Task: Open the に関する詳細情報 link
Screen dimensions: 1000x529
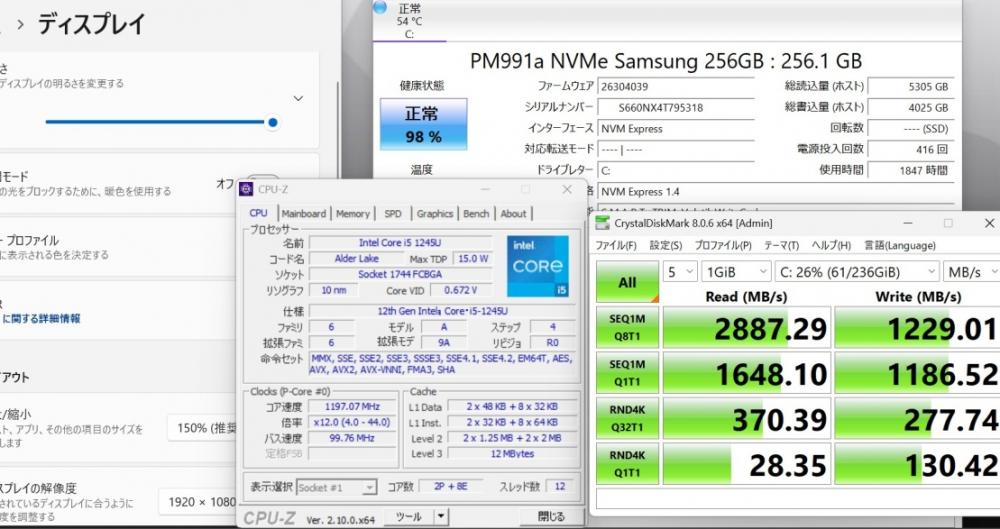Action: [42, 318]
